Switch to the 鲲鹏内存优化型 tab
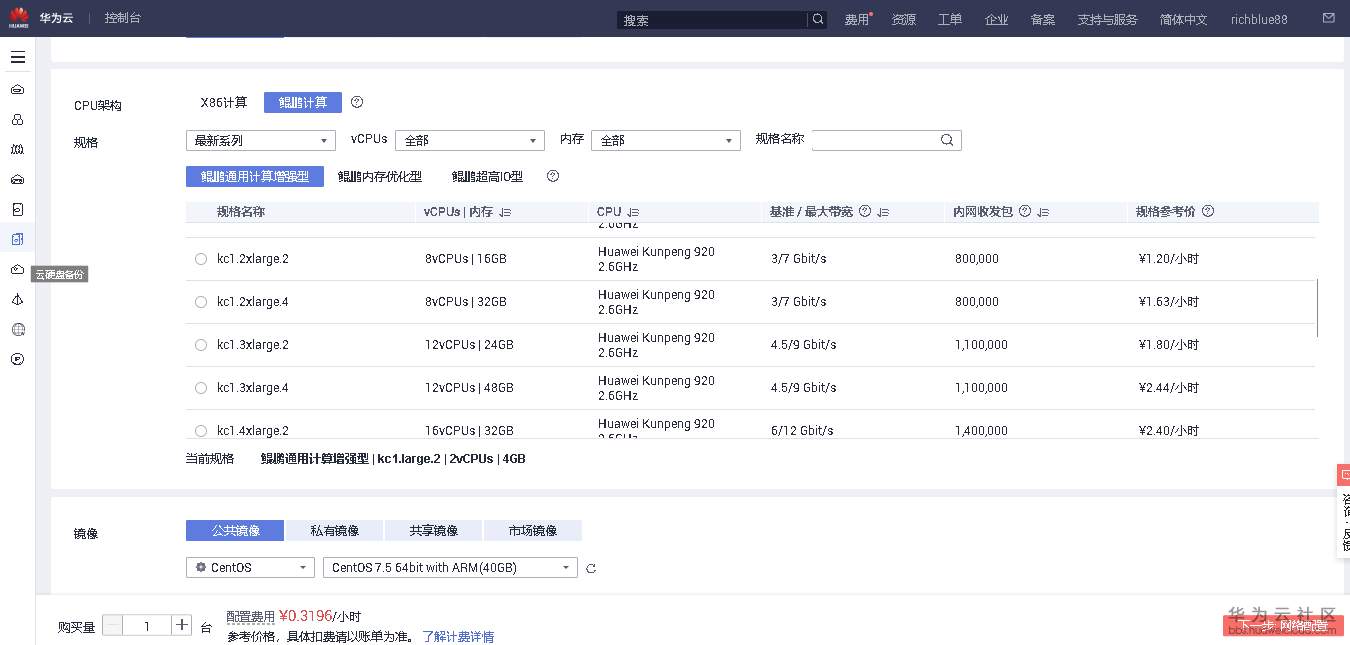 pos(380,176)
